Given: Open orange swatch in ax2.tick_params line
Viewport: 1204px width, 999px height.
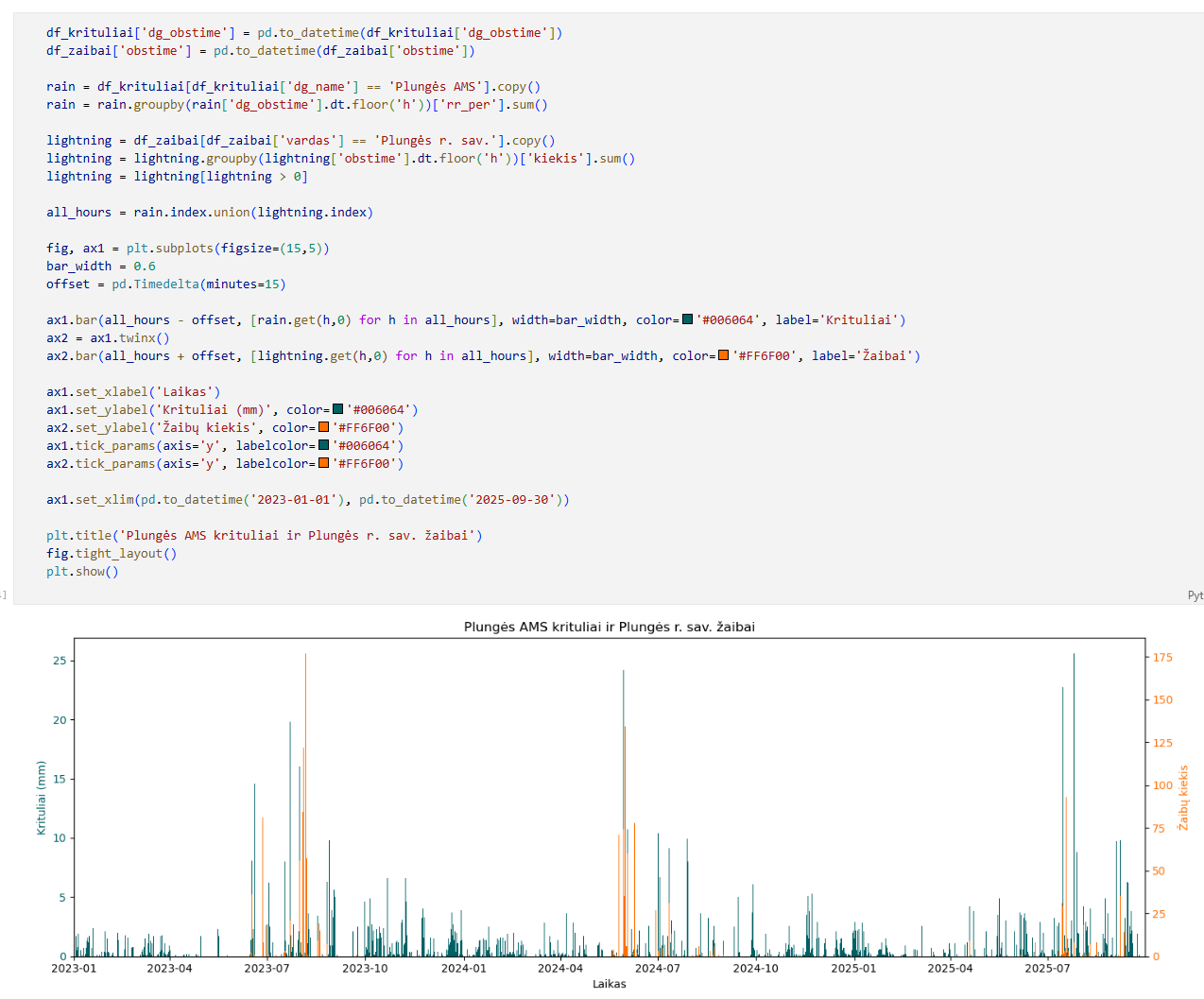Looking at the screenshot, I should pyautogui.click(x=323, y=464).
